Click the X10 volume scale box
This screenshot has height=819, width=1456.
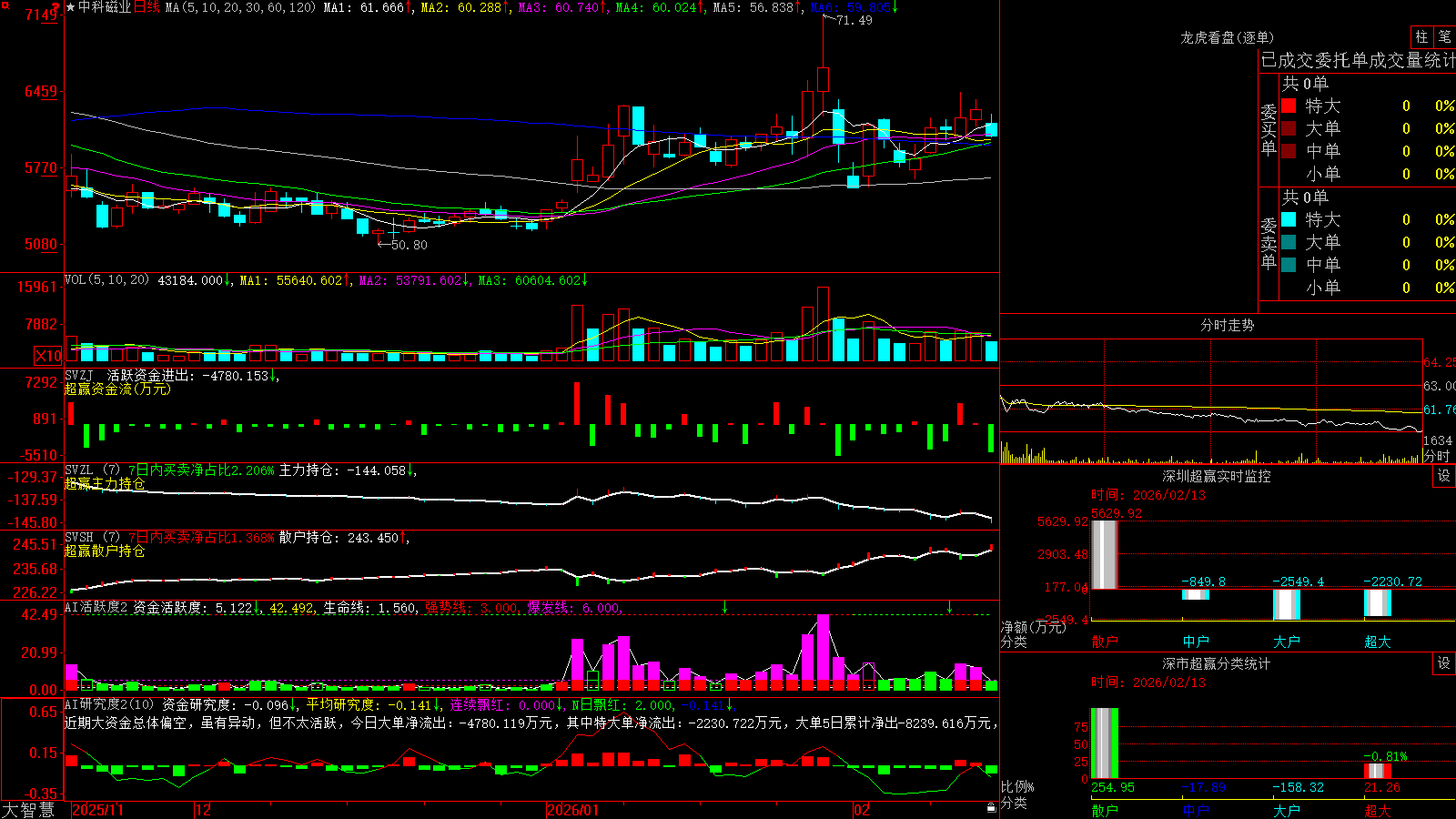tap(48, 356)
